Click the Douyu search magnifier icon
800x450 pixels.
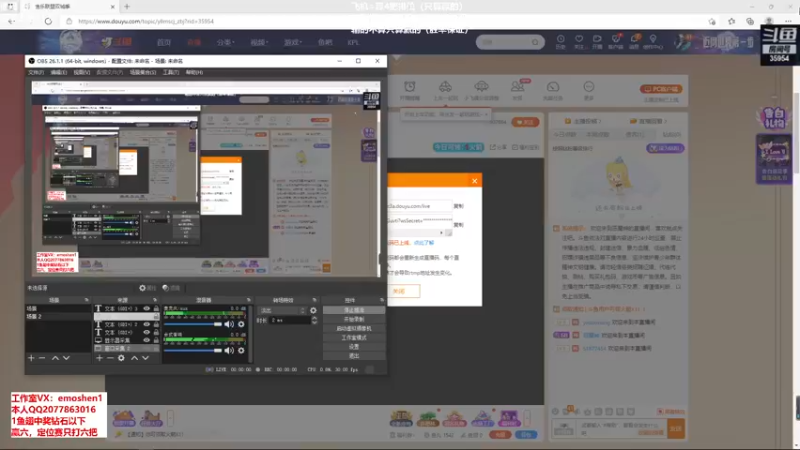coord(535,42)
